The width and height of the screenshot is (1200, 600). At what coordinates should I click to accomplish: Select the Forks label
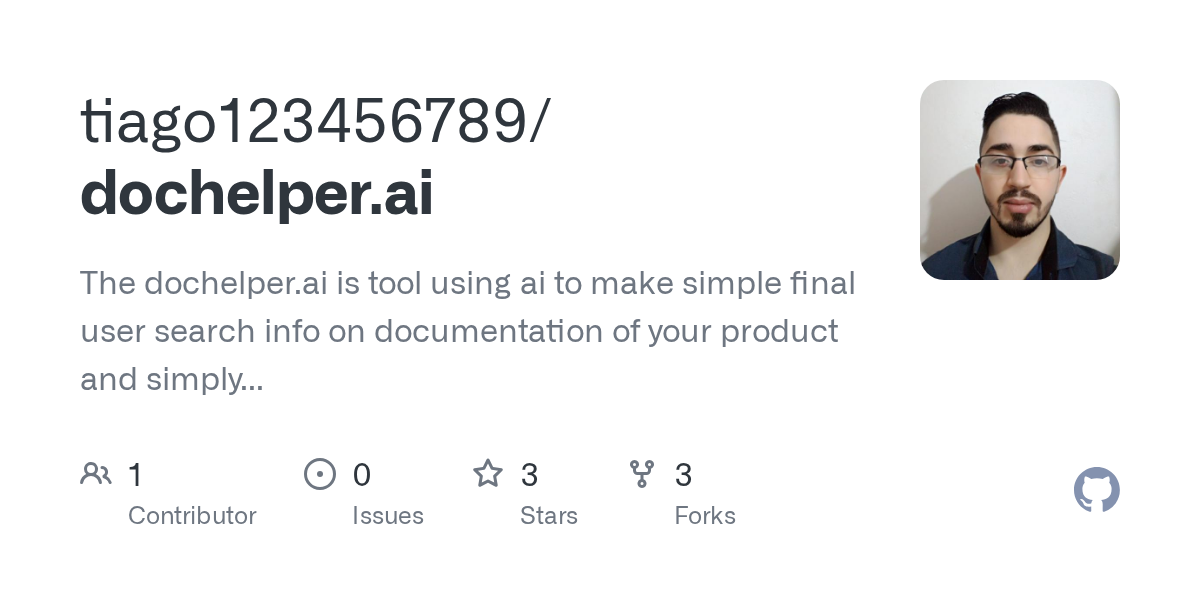(705, 516)
